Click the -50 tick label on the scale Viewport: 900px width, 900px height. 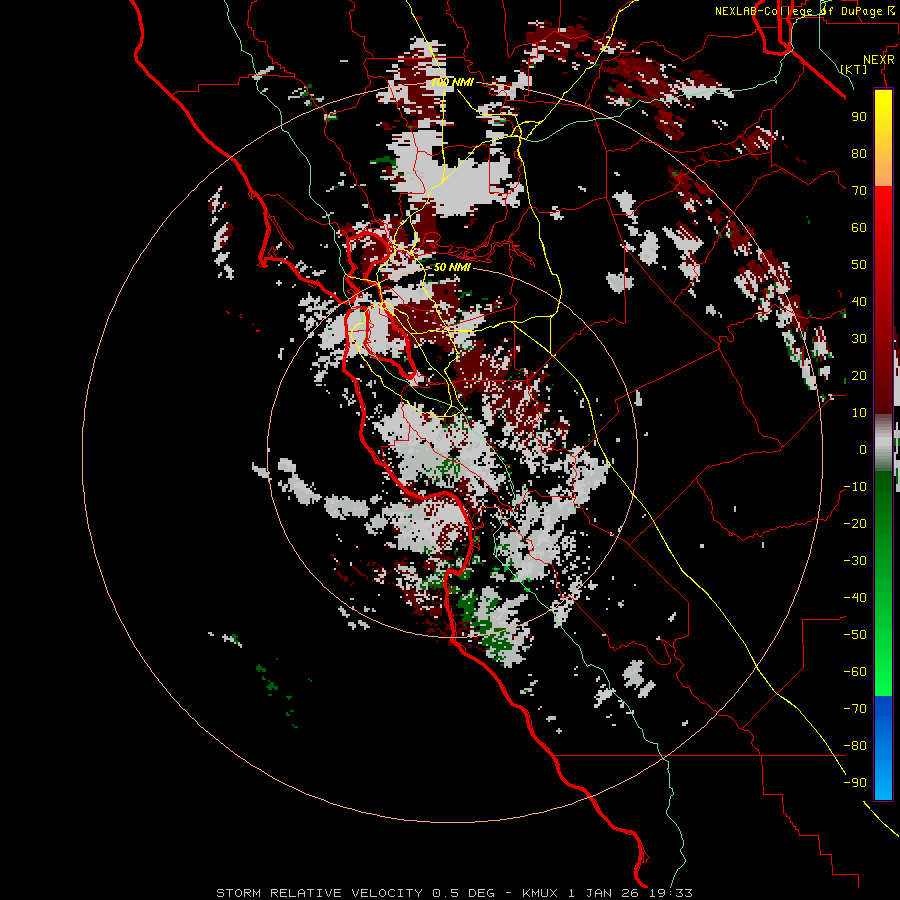(855, 635)
